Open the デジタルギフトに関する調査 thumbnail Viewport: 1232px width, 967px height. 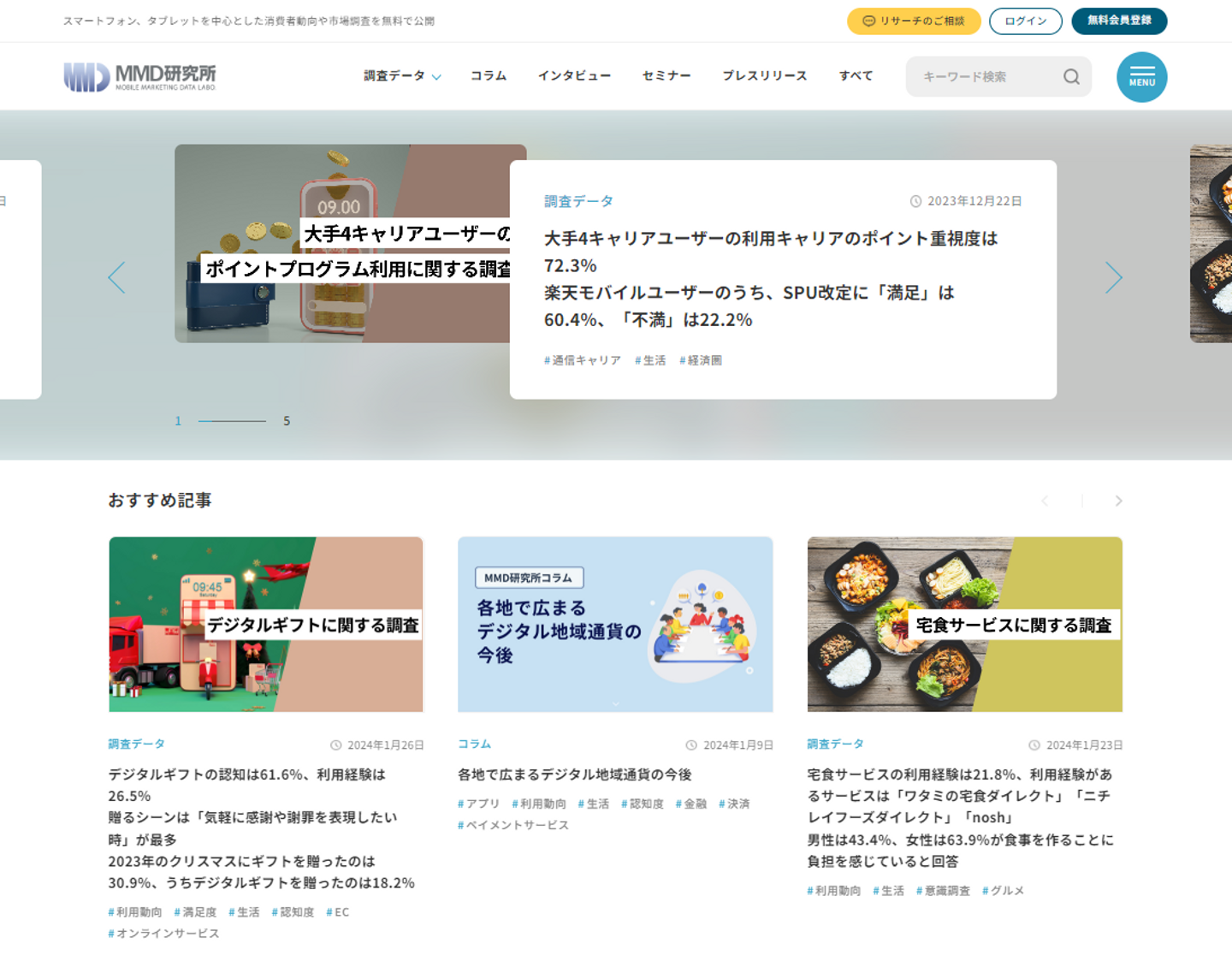click(266, 625)
